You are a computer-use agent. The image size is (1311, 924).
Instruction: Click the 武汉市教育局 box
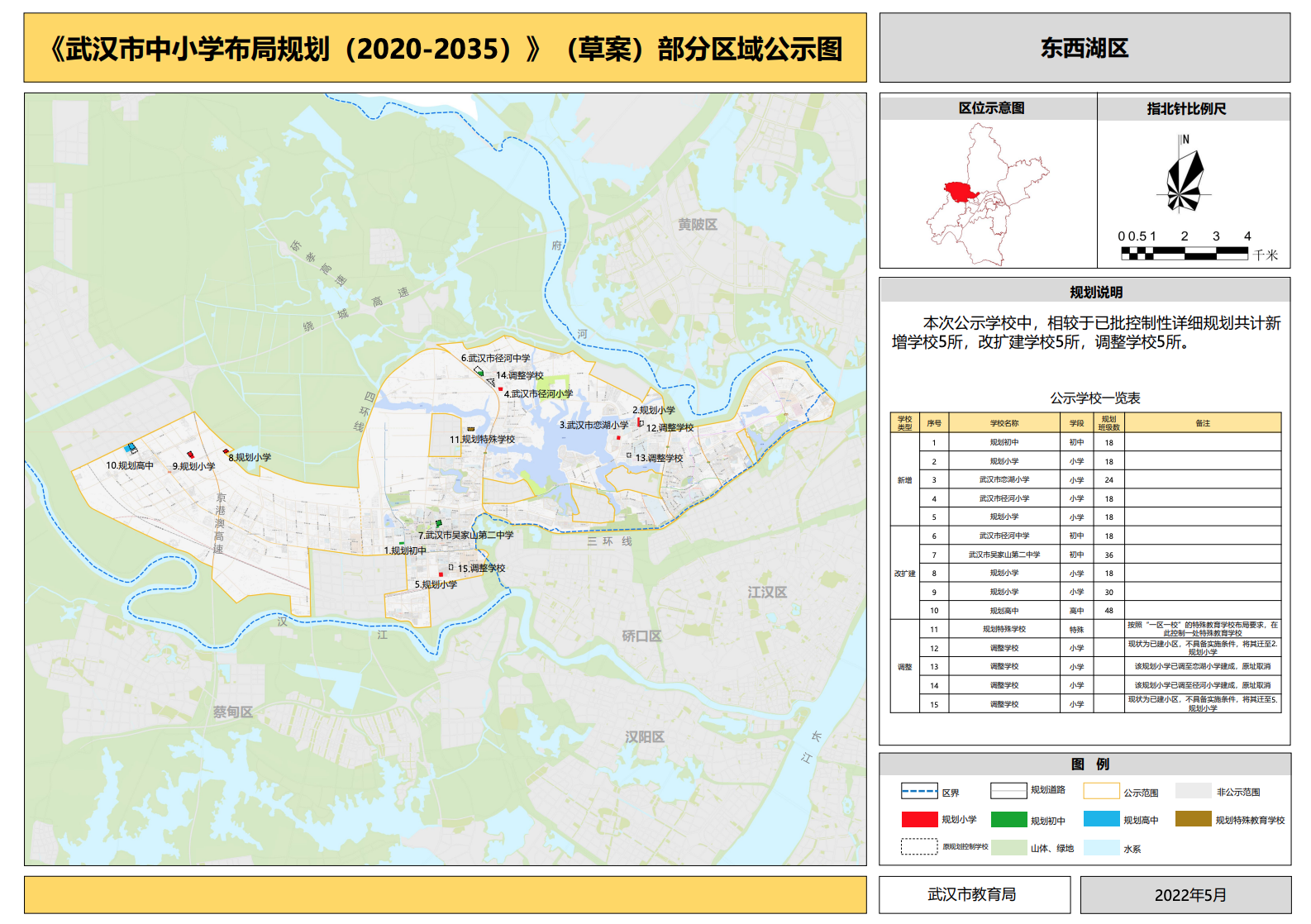coord(973,894)
